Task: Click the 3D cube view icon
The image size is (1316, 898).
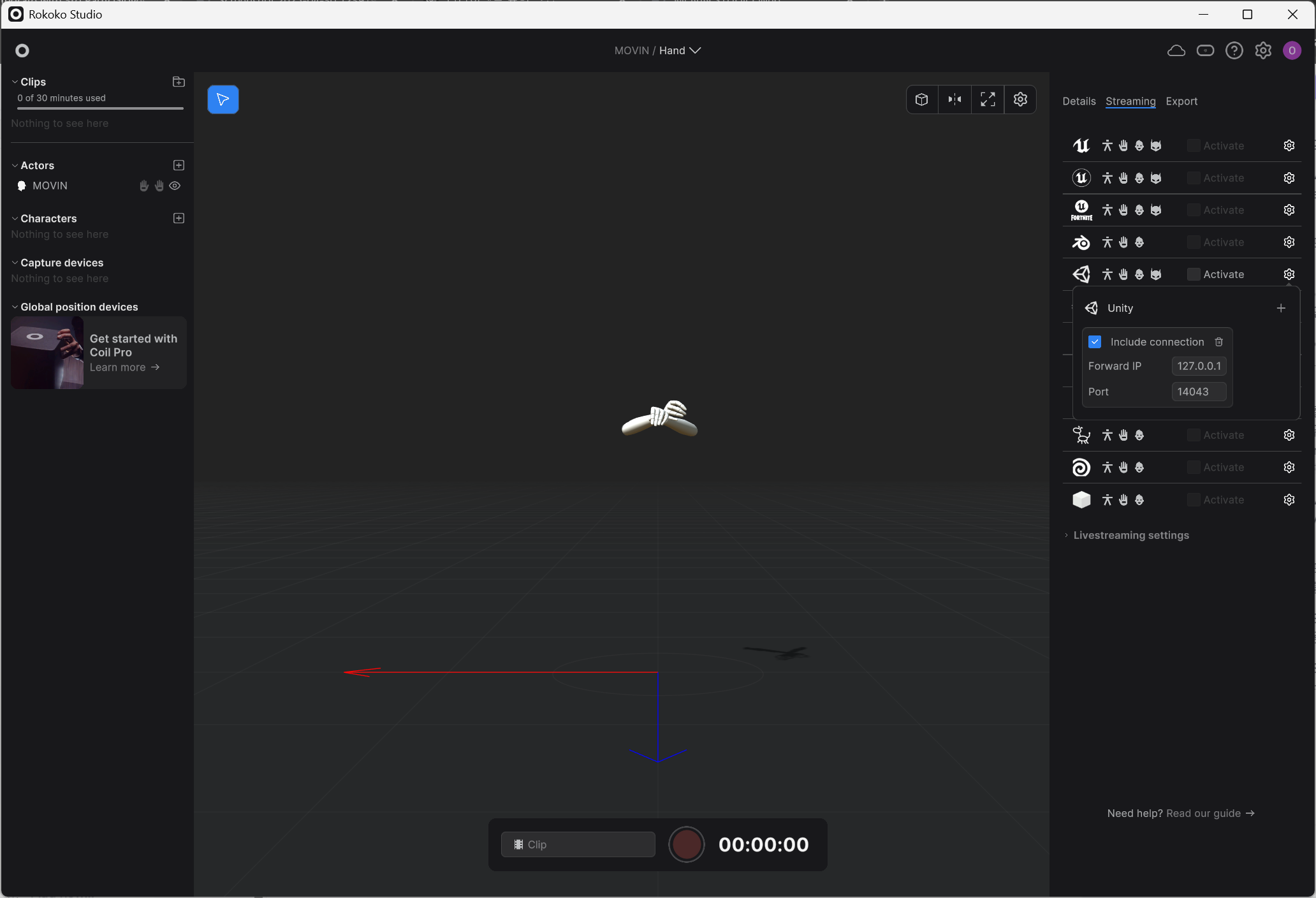Action: [921, 99]
